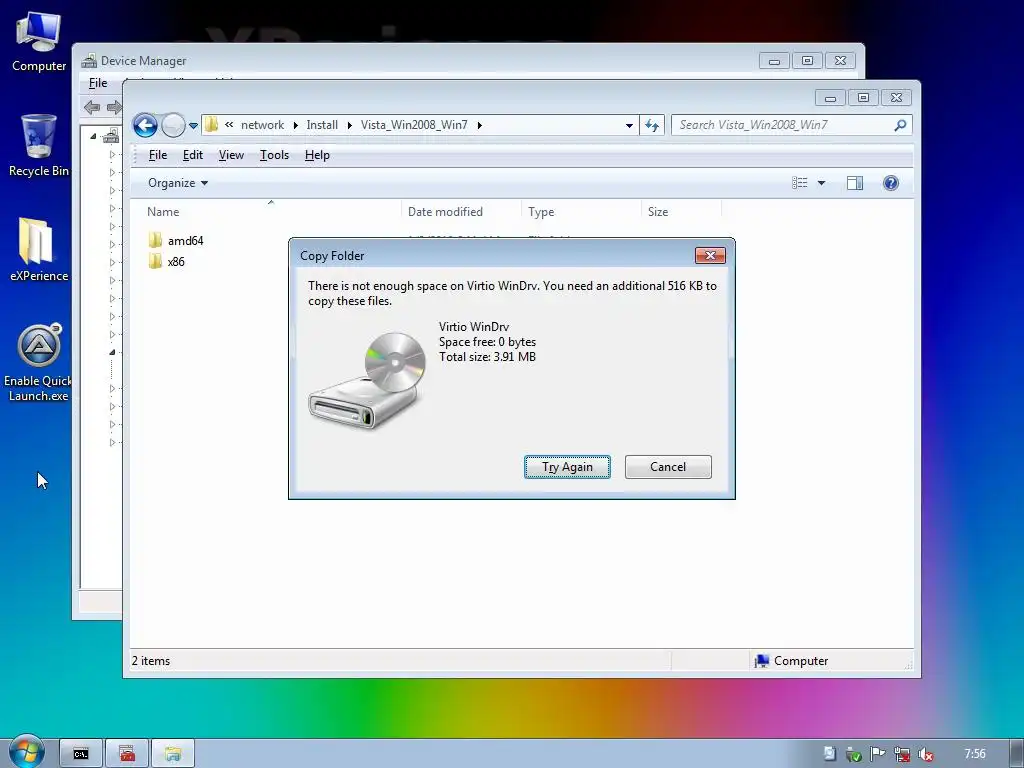This screenshot has width=1024, height=768.
Task: Expand arrow after Install breadcrumb
Action: [x=349, y=125]
